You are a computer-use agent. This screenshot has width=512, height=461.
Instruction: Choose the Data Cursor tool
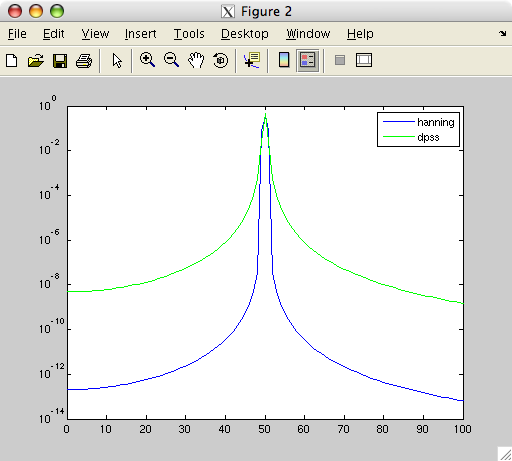[x=252, y=60]
